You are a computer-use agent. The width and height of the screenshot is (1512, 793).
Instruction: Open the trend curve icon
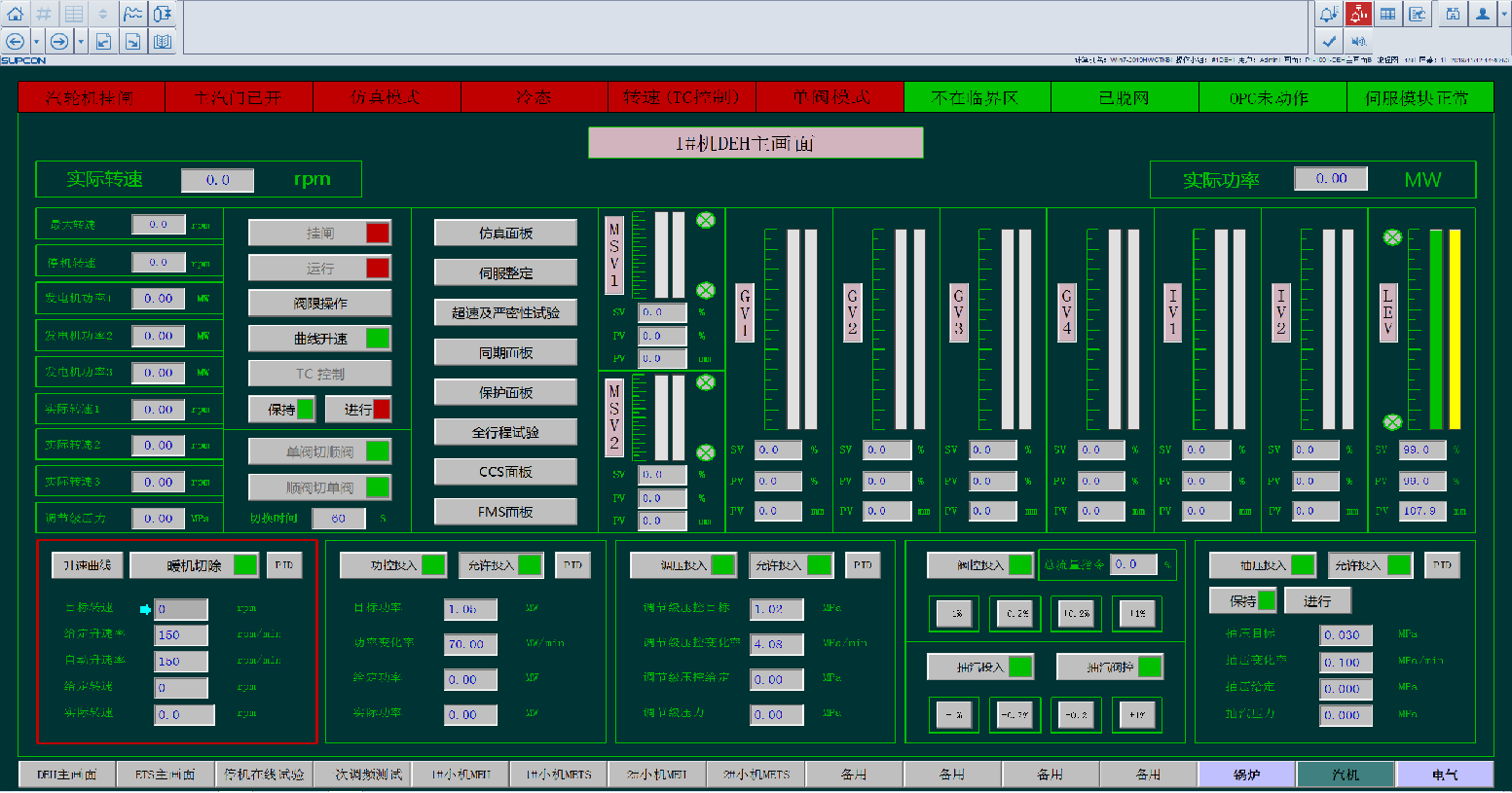[x=132, y=14]
